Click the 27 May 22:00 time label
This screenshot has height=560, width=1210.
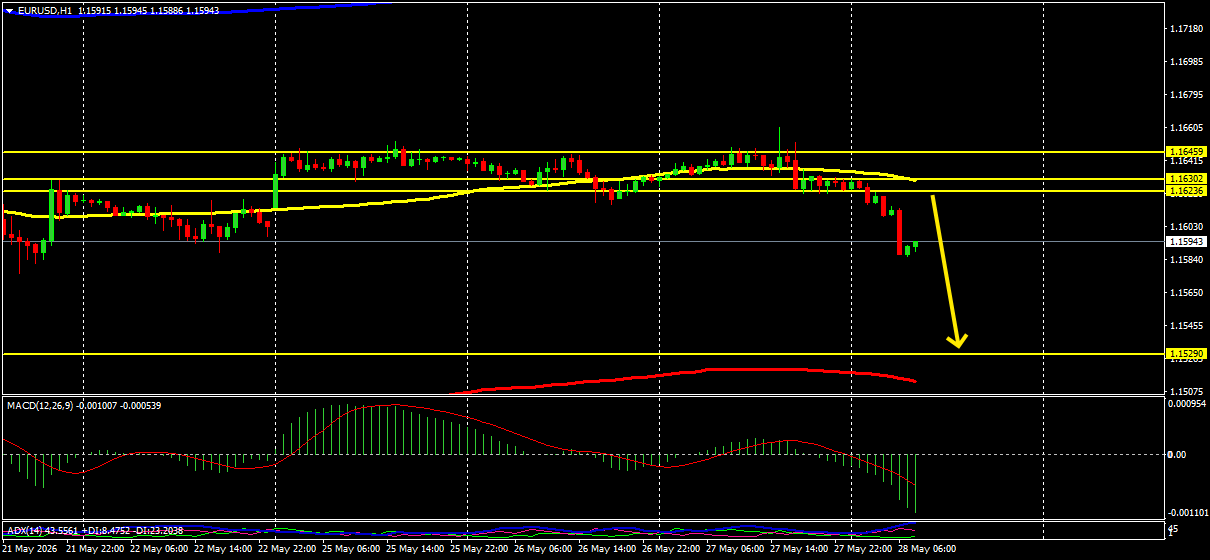point(864,550)
